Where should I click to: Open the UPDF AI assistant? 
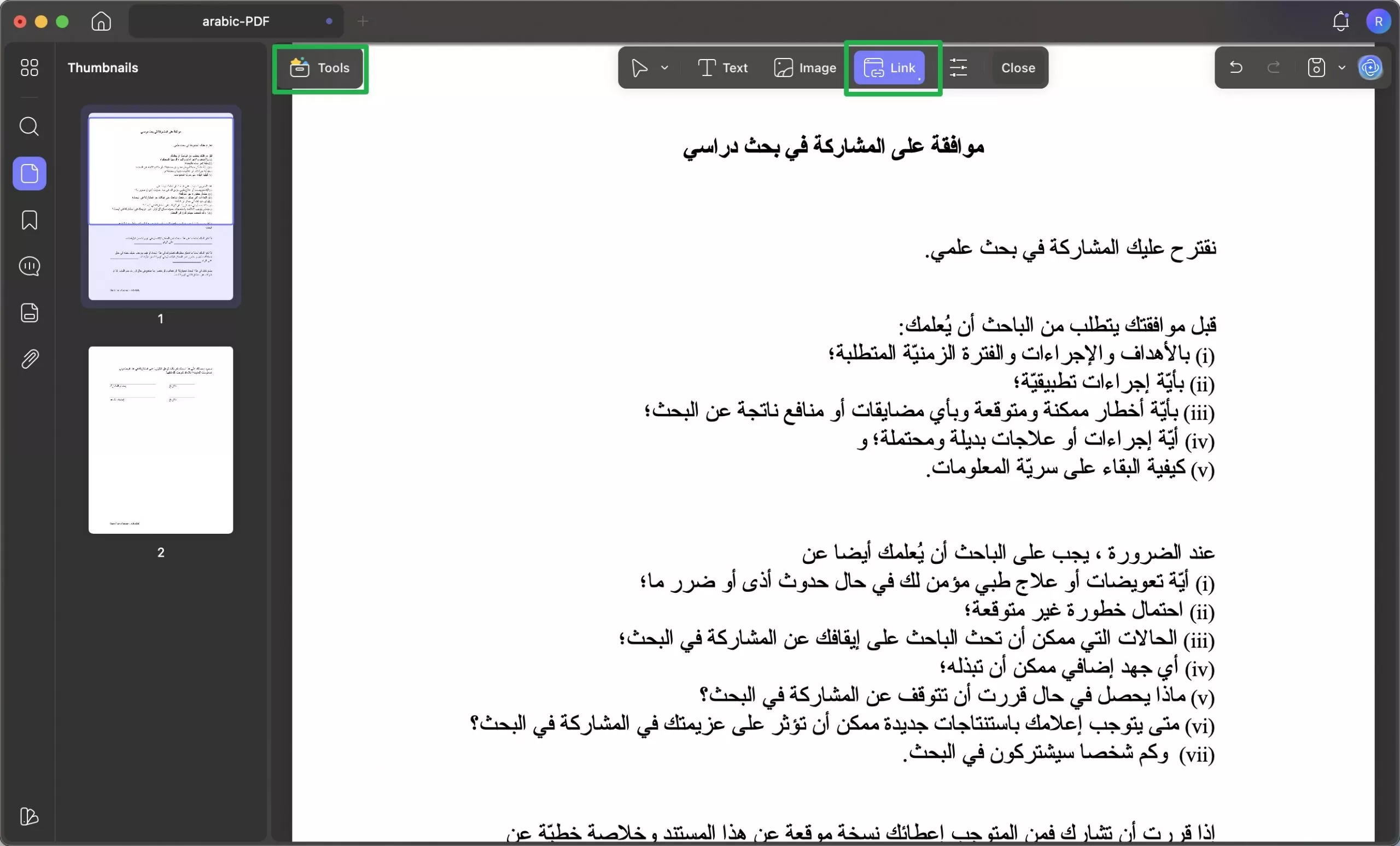[x=1371, y=68]
